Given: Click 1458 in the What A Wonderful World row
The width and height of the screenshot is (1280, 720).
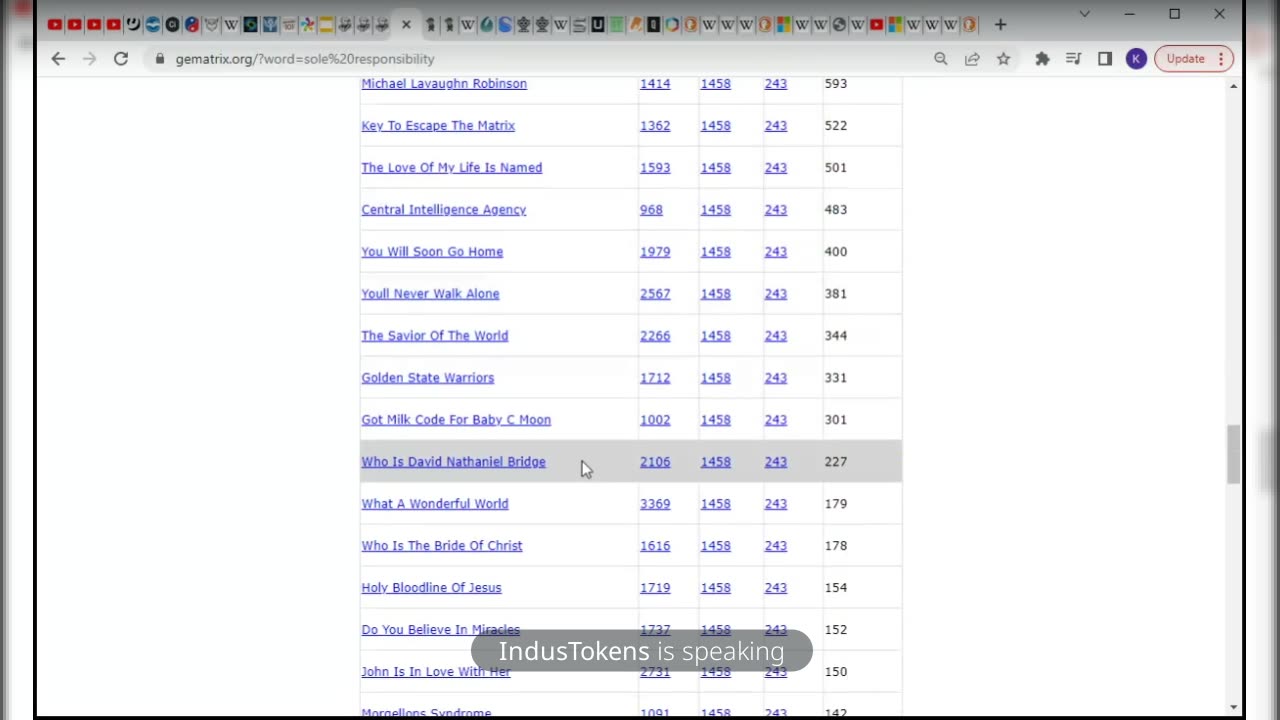Looking at the screenshot, I should [715, 504].
